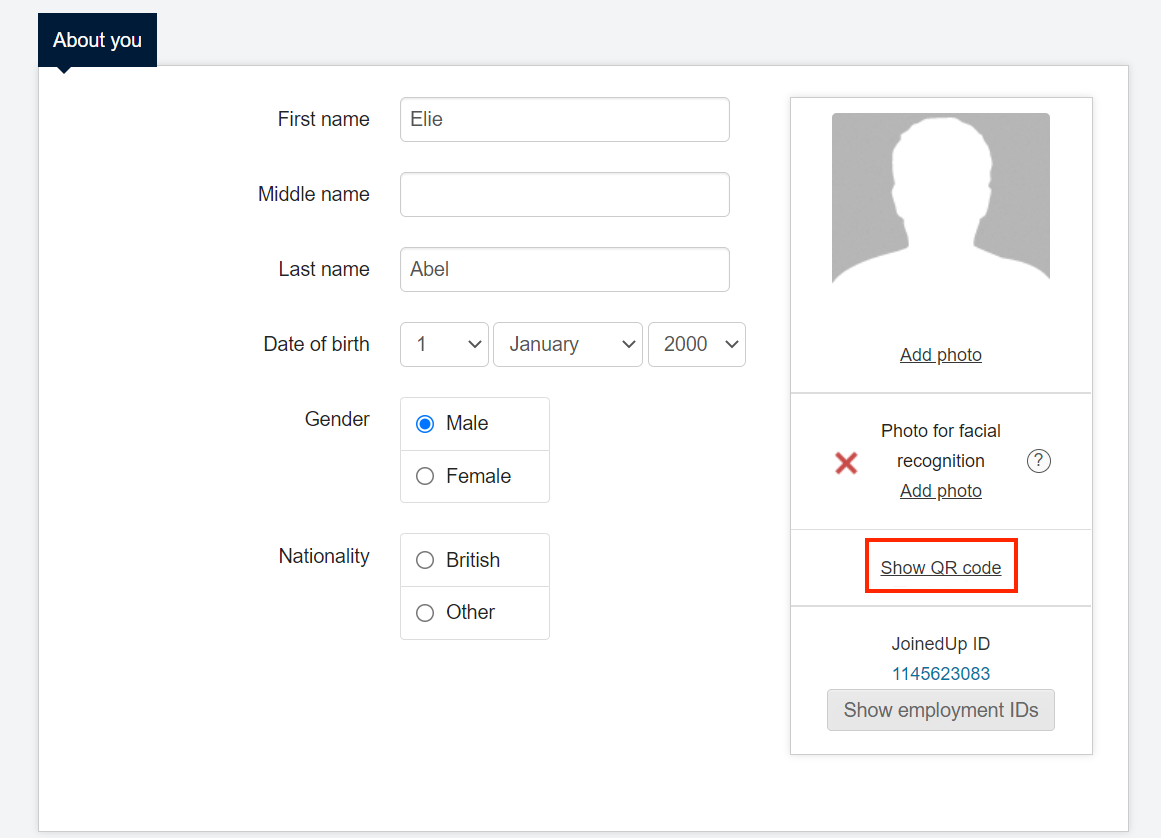
Task: Select the Male gender option
Action: (426, 424)
